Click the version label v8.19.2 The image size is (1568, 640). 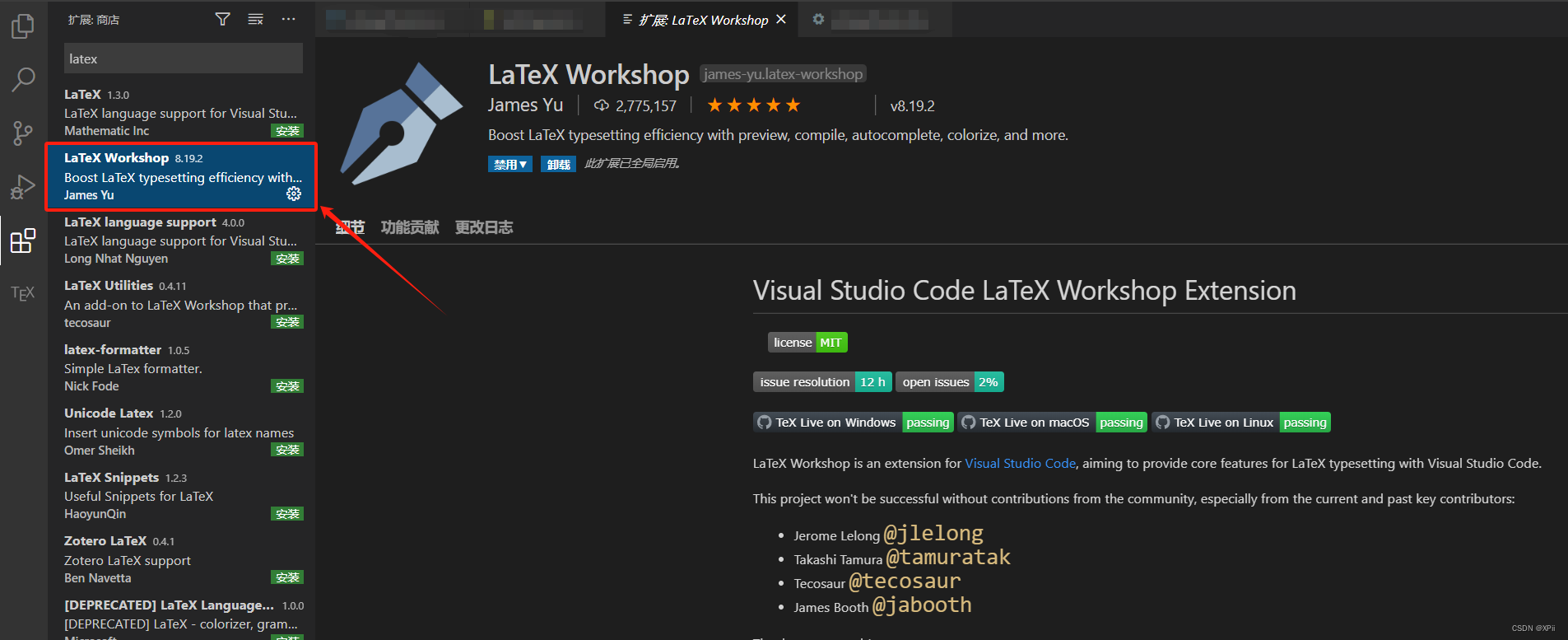pos(912,105)
